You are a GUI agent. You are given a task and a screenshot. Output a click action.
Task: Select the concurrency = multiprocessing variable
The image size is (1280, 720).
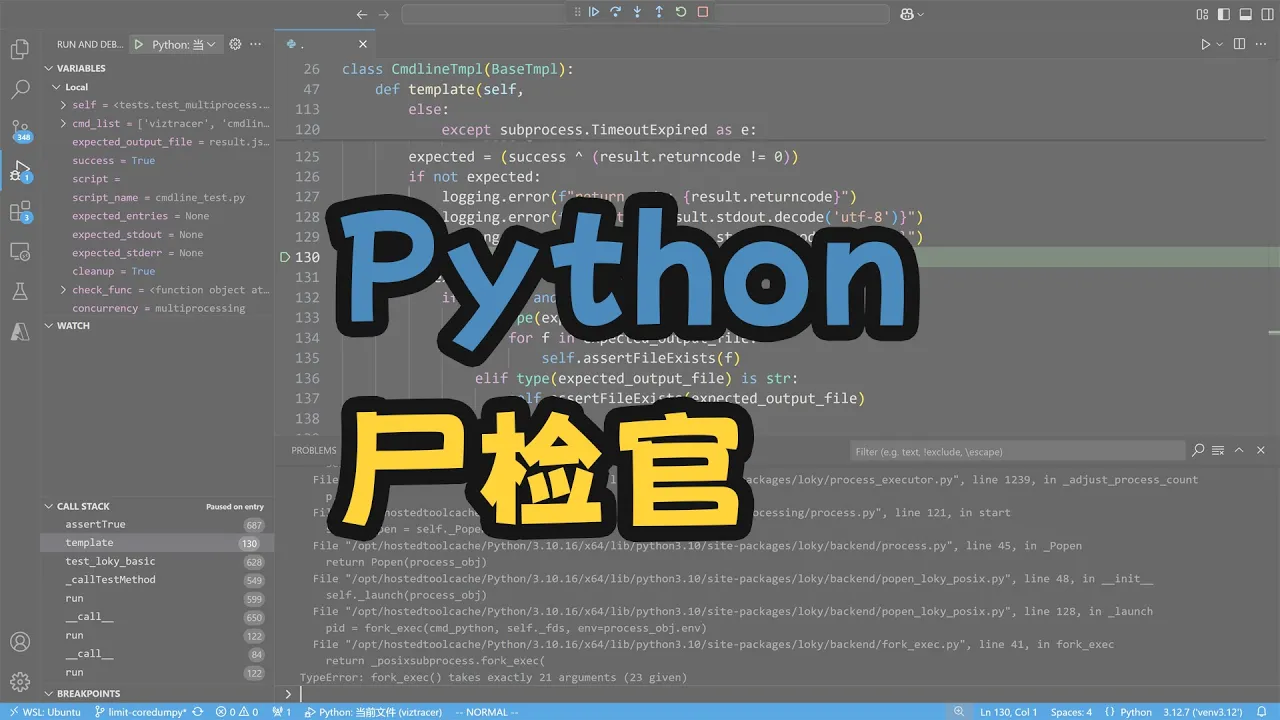tap(156, 308)
